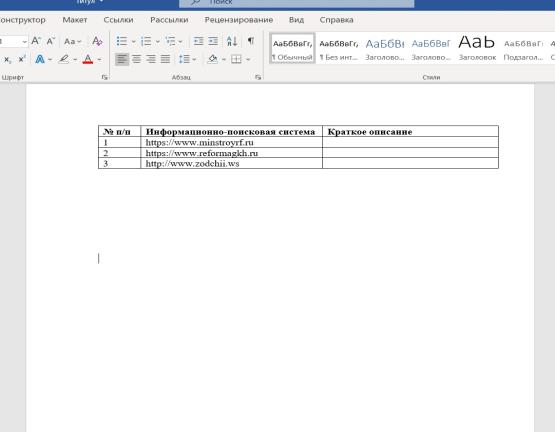Increase font size with the large A icon

36,41
